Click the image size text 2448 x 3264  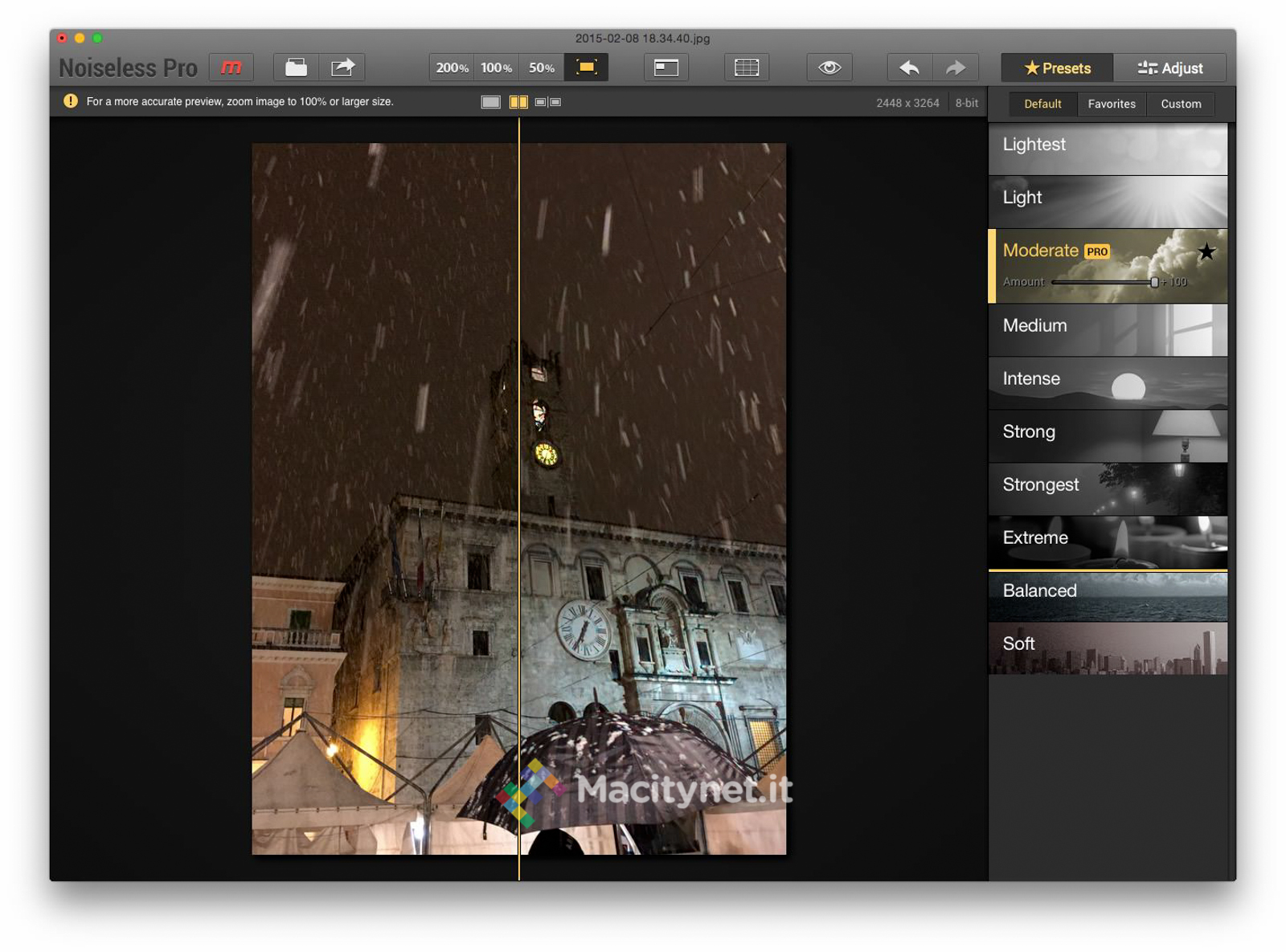click(x=907, y=103)
